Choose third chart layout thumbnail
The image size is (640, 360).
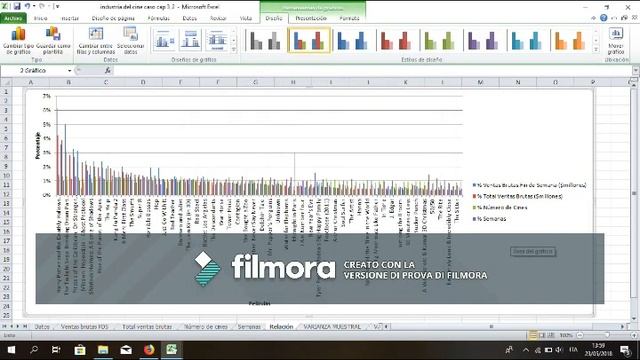click(217, 40)
